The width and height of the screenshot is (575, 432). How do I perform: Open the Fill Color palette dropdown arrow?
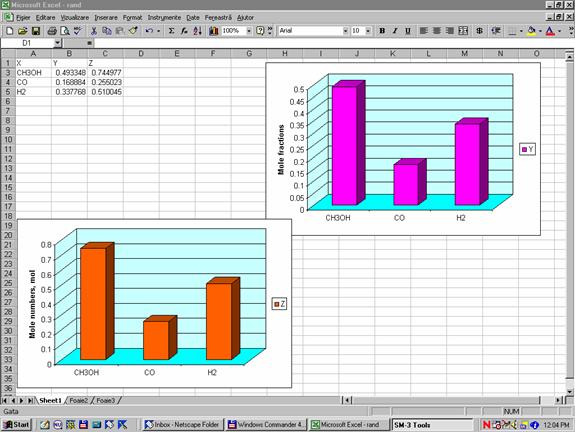point(540,31)
